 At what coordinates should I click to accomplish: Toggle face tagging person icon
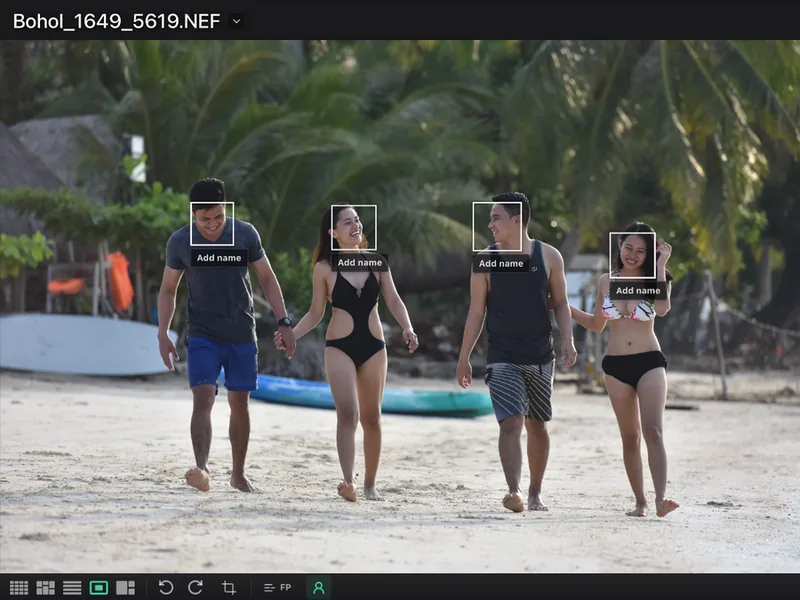coord(318,588)
